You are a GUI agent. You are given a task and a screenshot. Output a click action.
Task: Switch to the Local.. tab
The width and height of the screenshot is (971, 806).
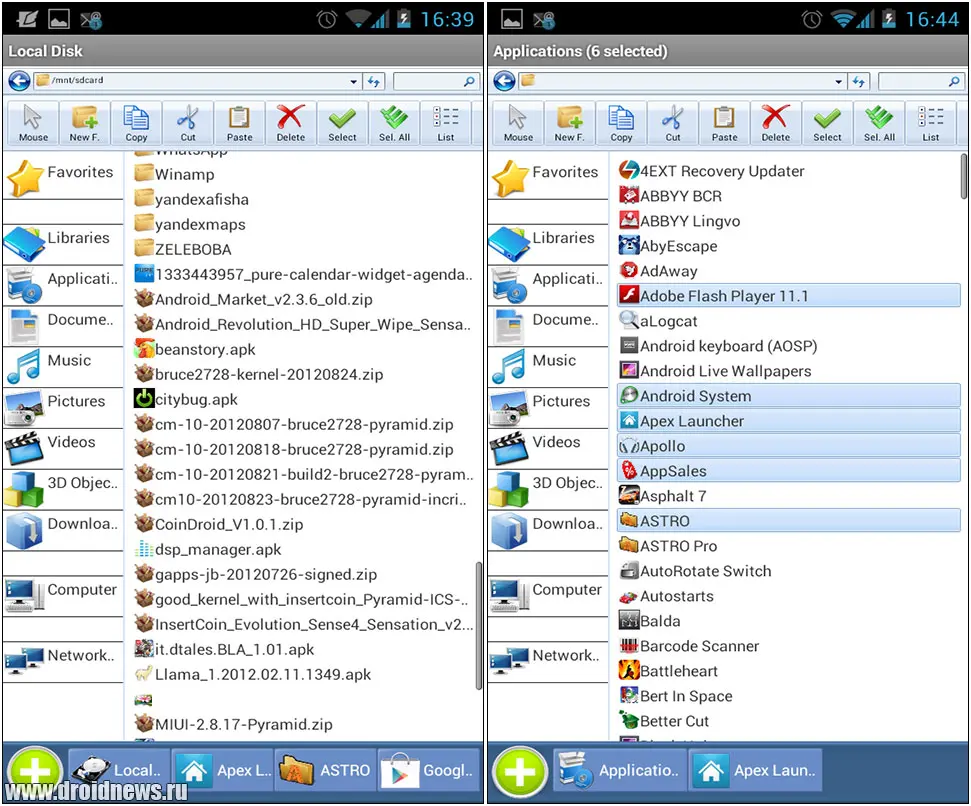tap(119, 770)
